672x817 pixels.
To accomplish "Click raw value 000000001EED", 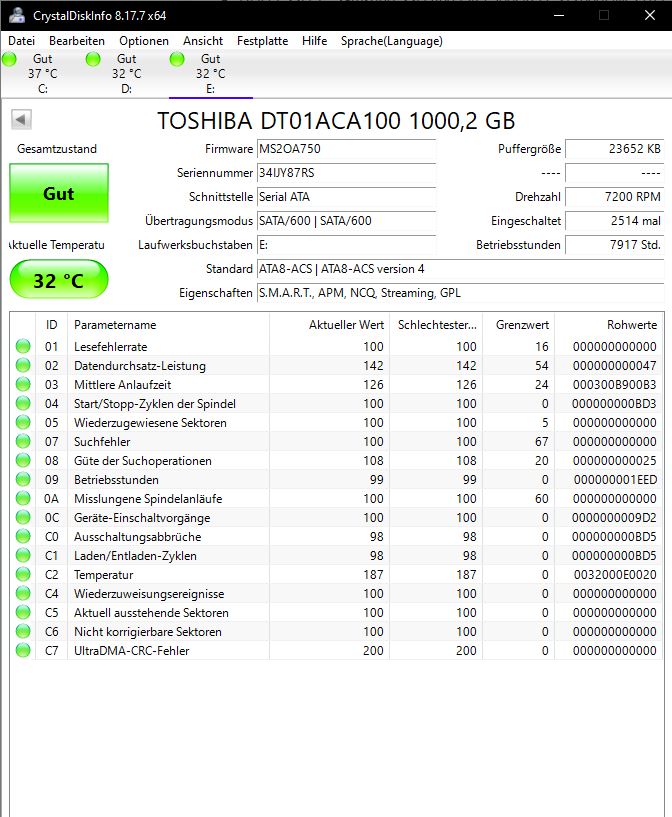I will click(x=615, y=480).
